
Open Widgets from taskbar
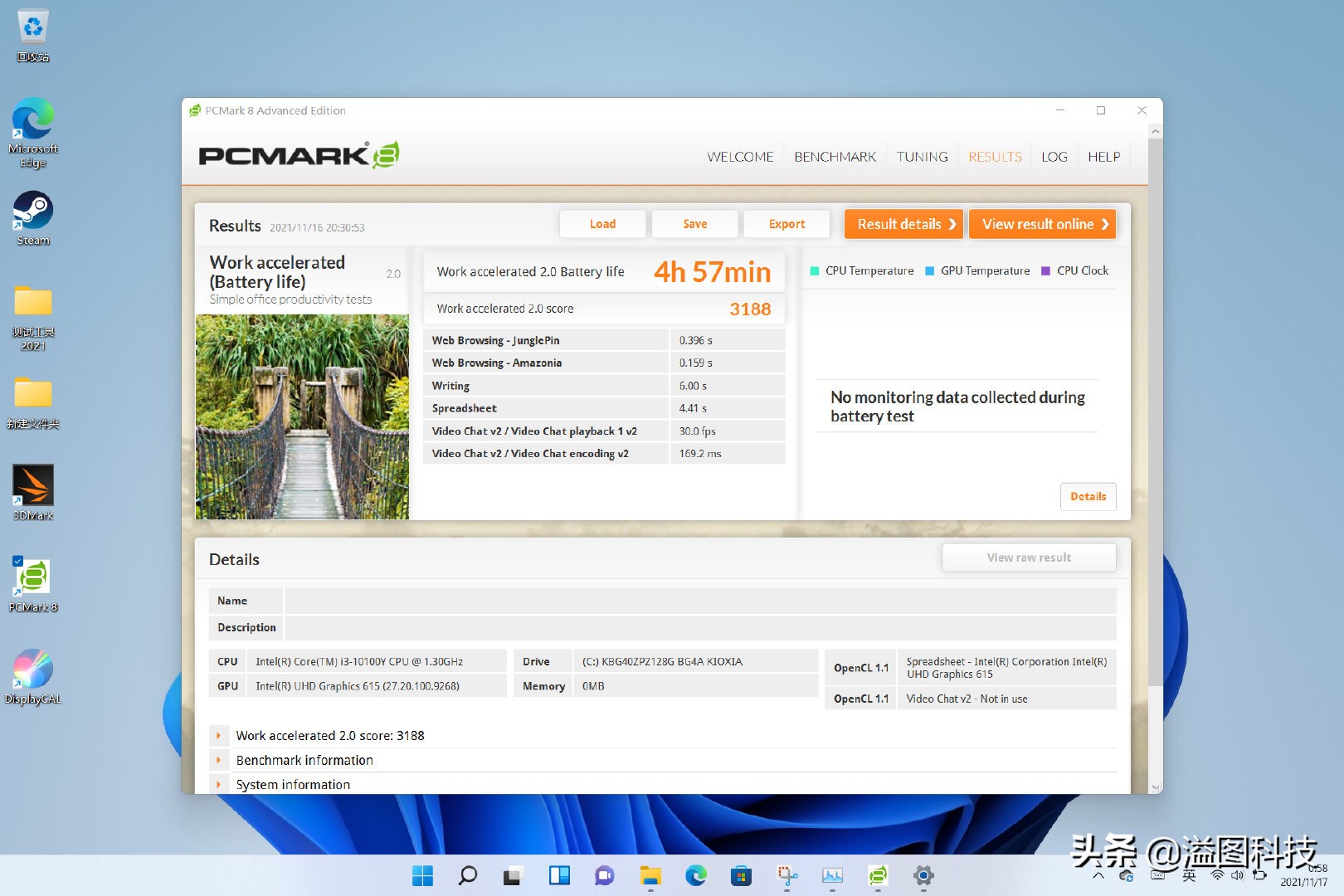tap(559, 875)
